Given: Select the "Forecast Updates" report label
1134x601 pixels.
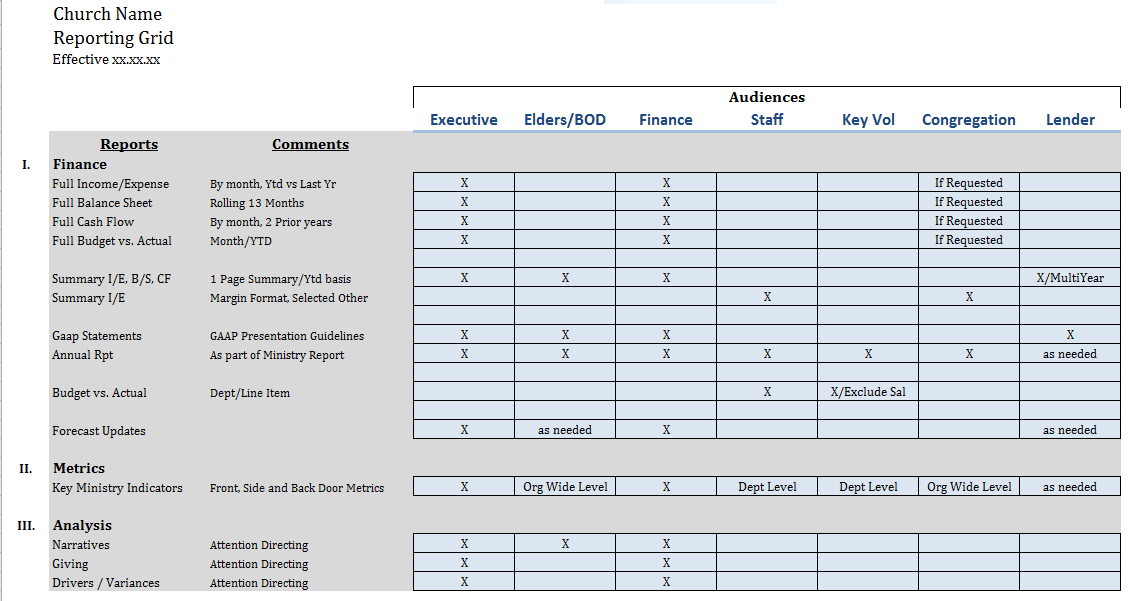Looking at the screenshot, I should click(x=99, y=431).
